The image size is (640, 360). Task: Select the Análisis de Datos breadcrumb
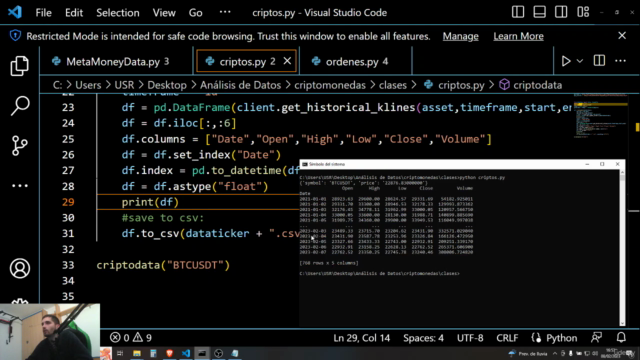(240, 85)
